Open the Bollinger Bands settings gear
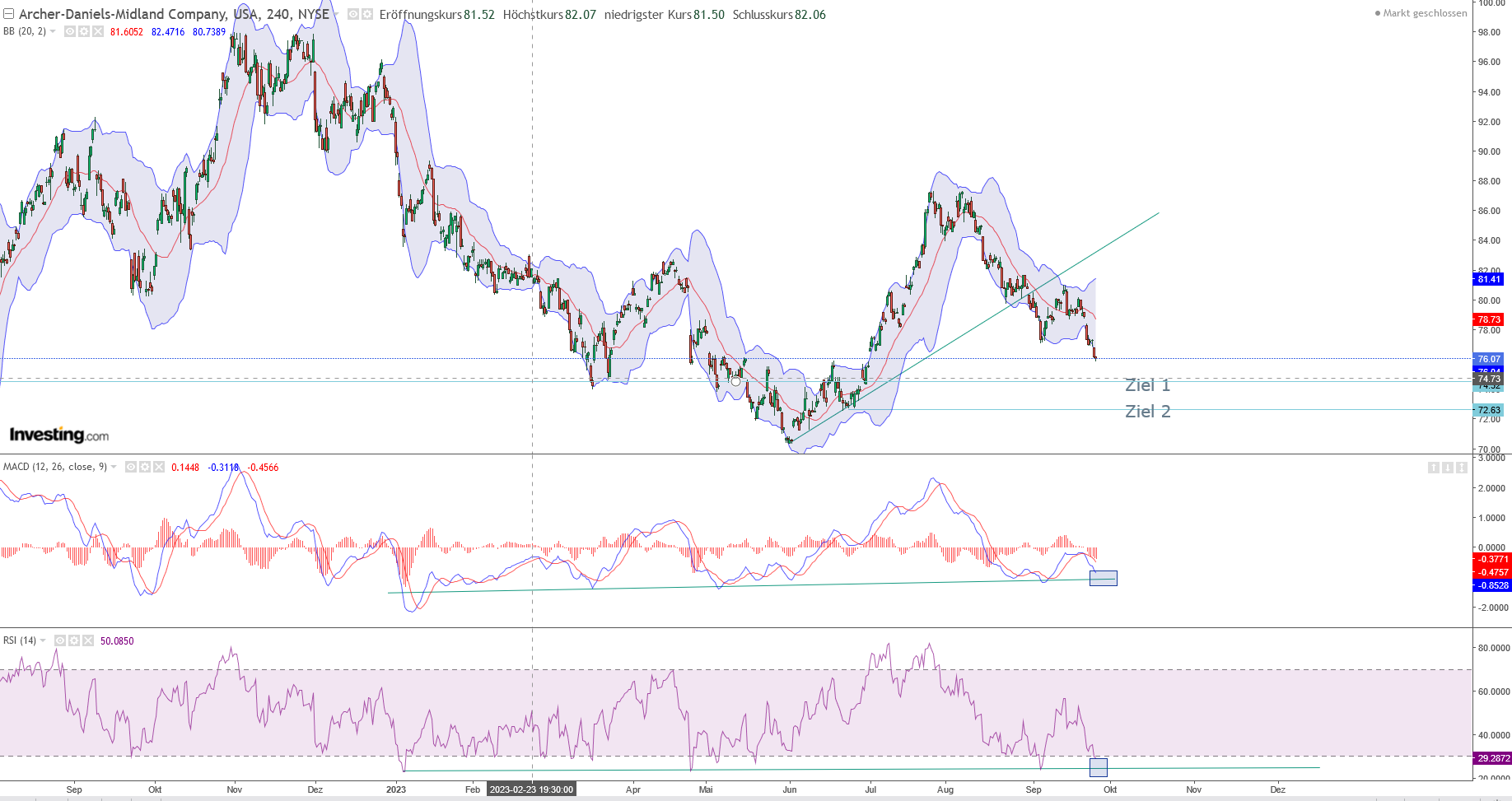 pyautogui.click(x=82, y=31)
